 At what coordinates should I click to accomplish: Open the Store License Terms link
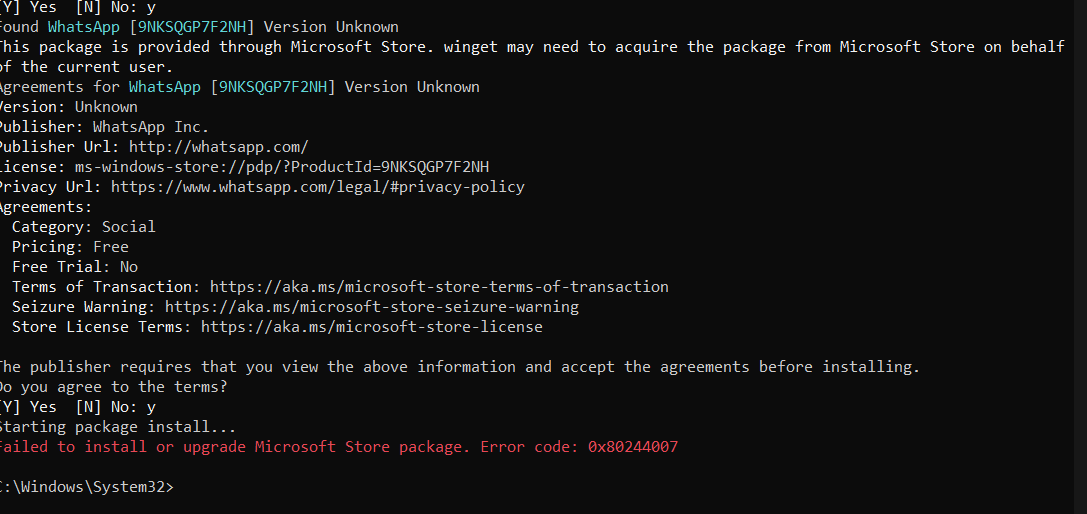(x=371, y=327)
